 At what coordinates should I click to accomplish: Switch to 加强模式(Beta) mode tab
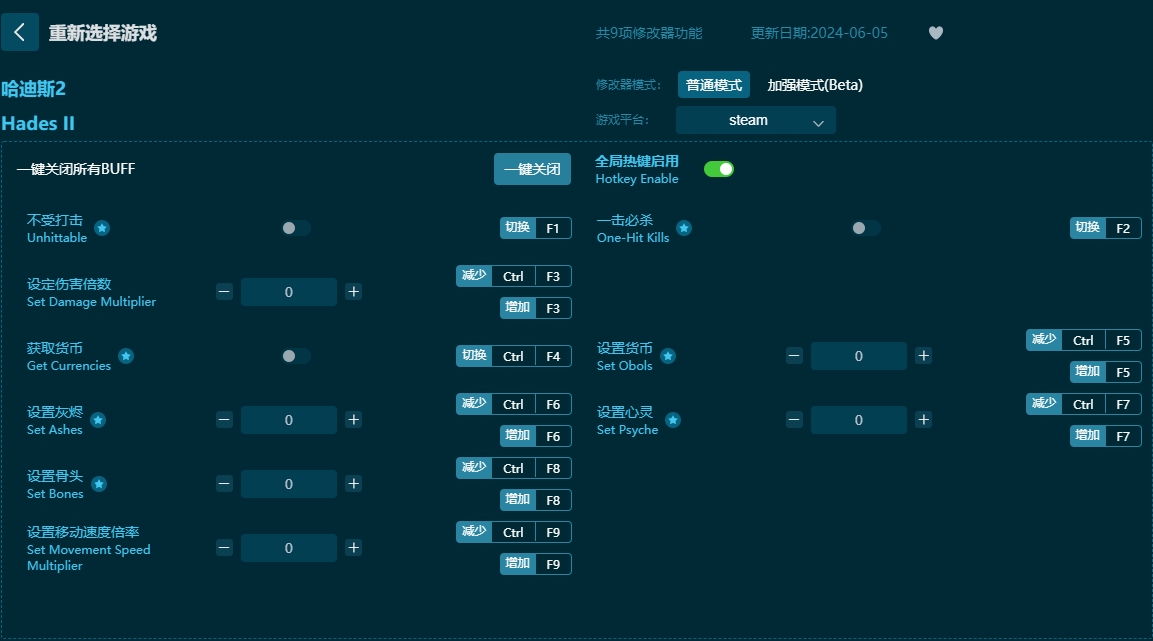pyautogui.click(x=814, y=85)
